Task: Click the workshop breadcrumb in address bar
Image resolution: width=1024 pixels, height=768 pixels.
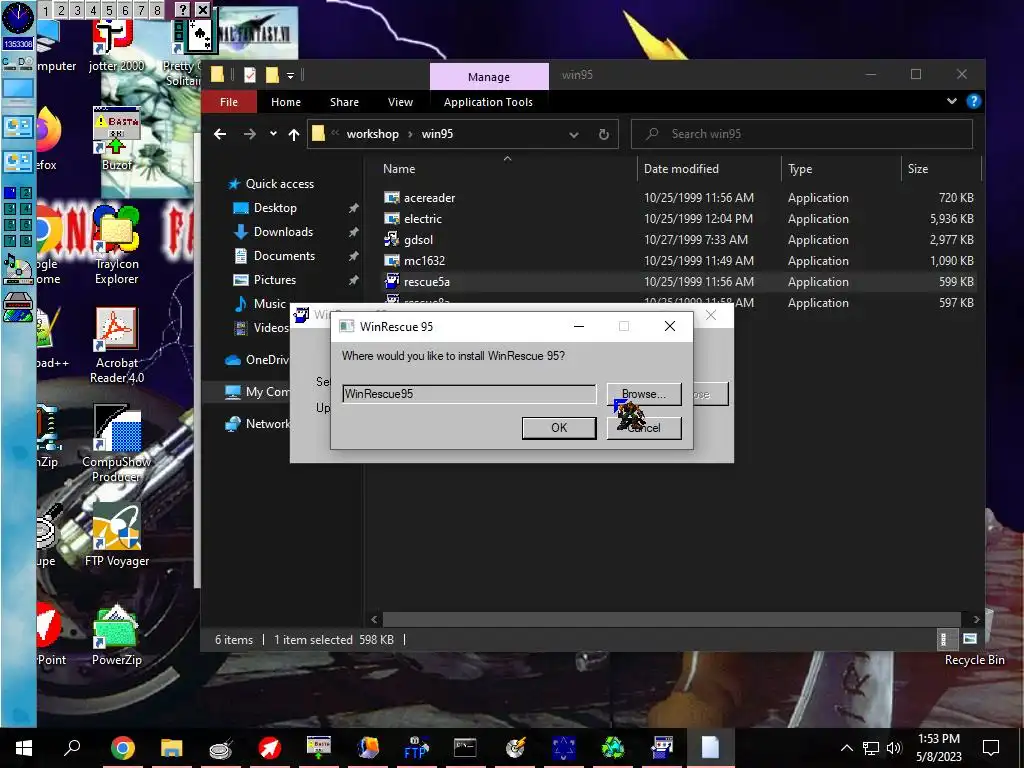Action: pyautogui.click(x=372, y=134)
